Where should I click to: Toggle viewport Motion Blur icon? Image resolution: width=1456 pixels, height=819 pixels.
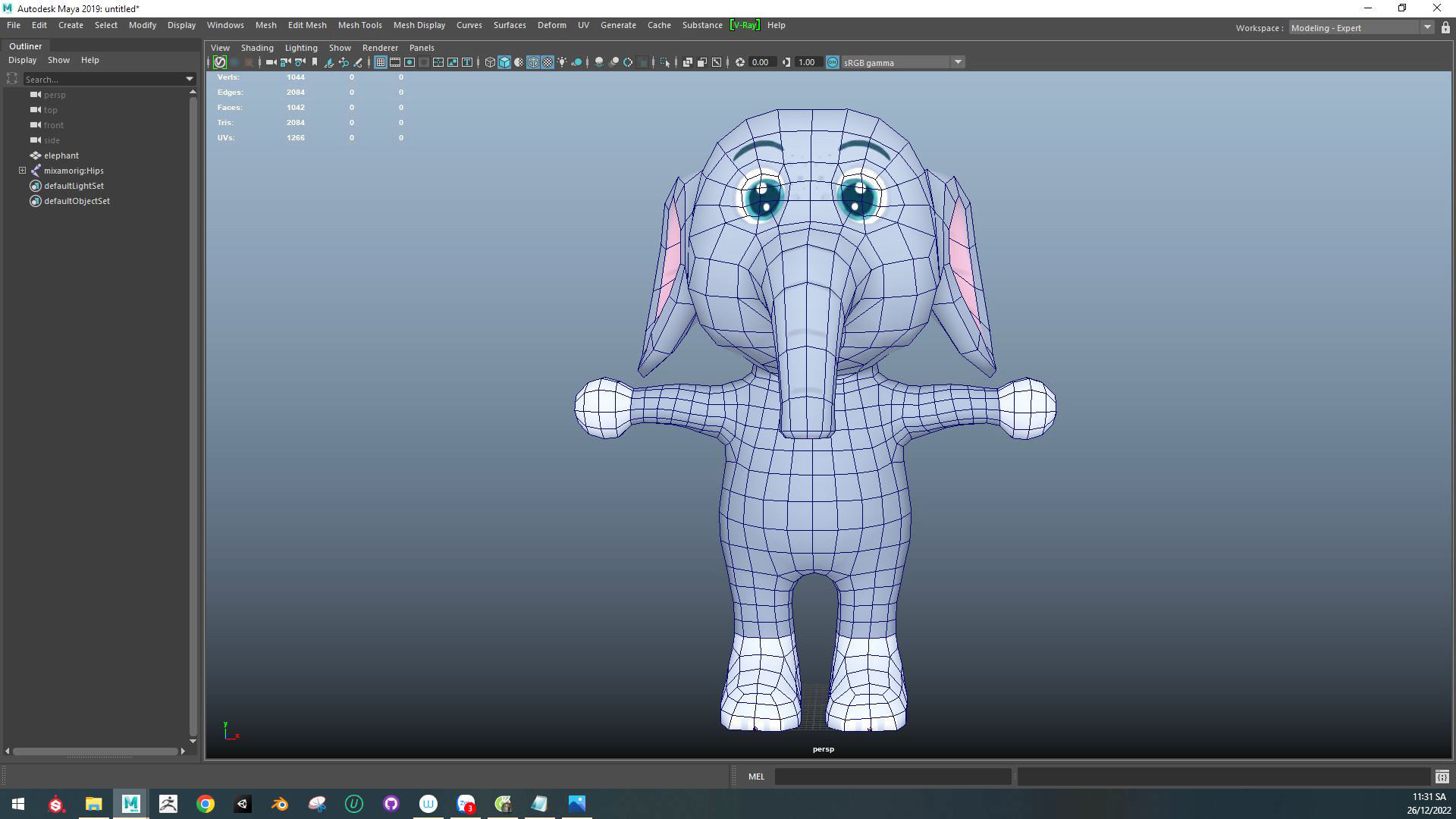coord(613,62)
